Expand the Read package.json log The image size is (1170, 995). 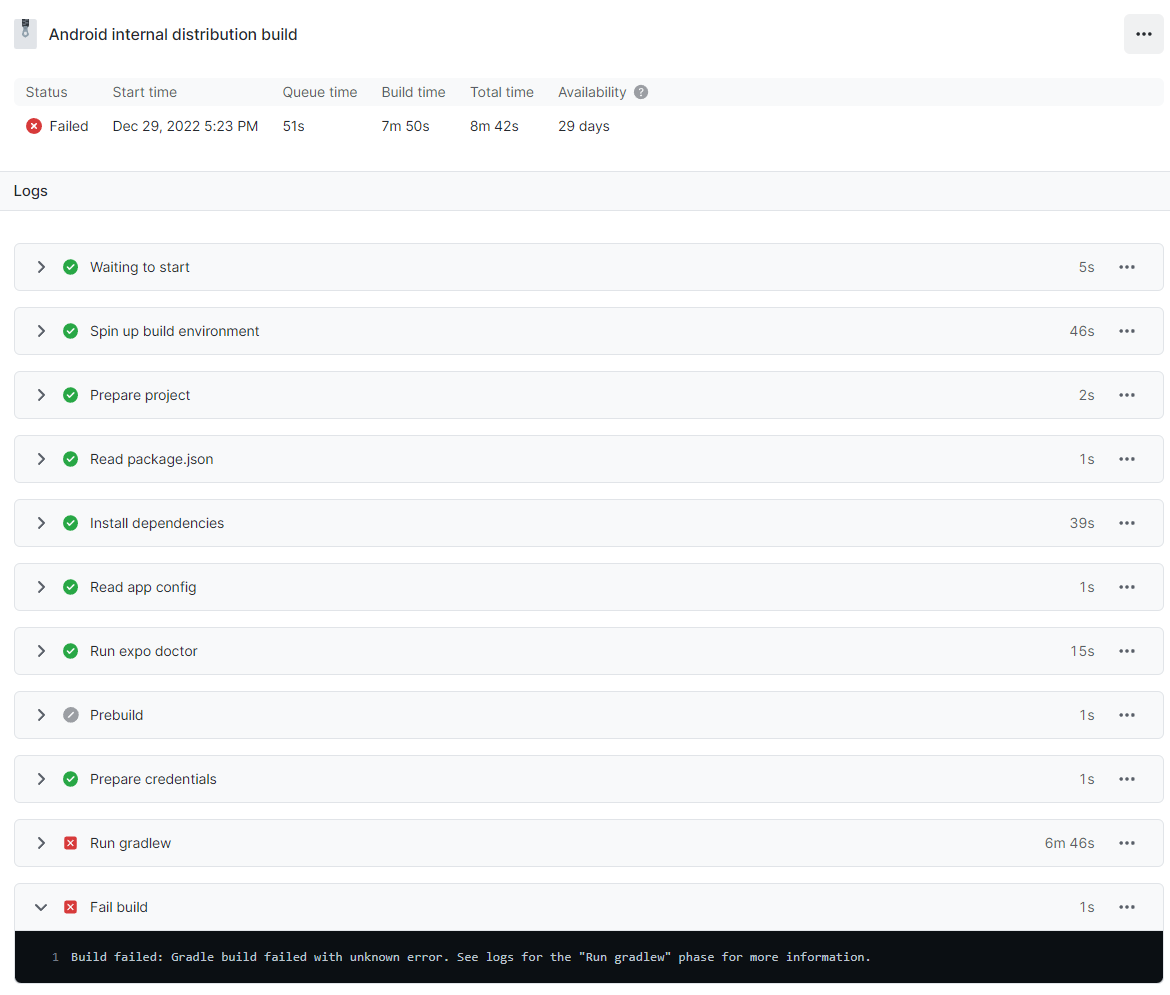click(41, 459)
